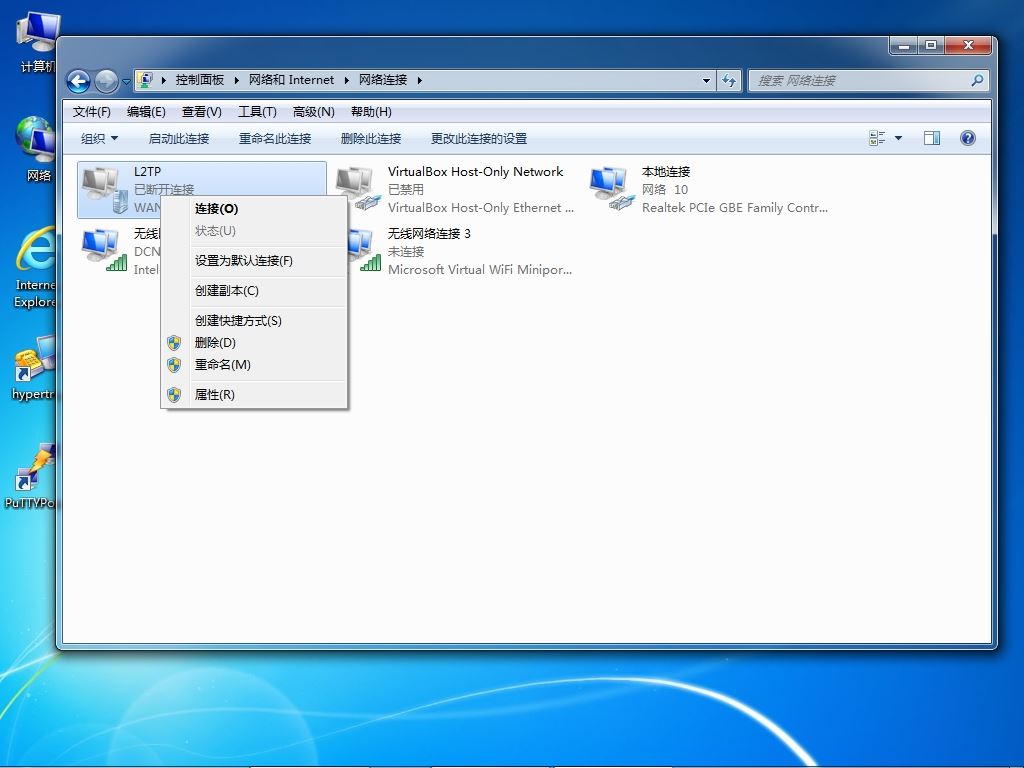Select 网络连接 in the breadcrumb

383,80
